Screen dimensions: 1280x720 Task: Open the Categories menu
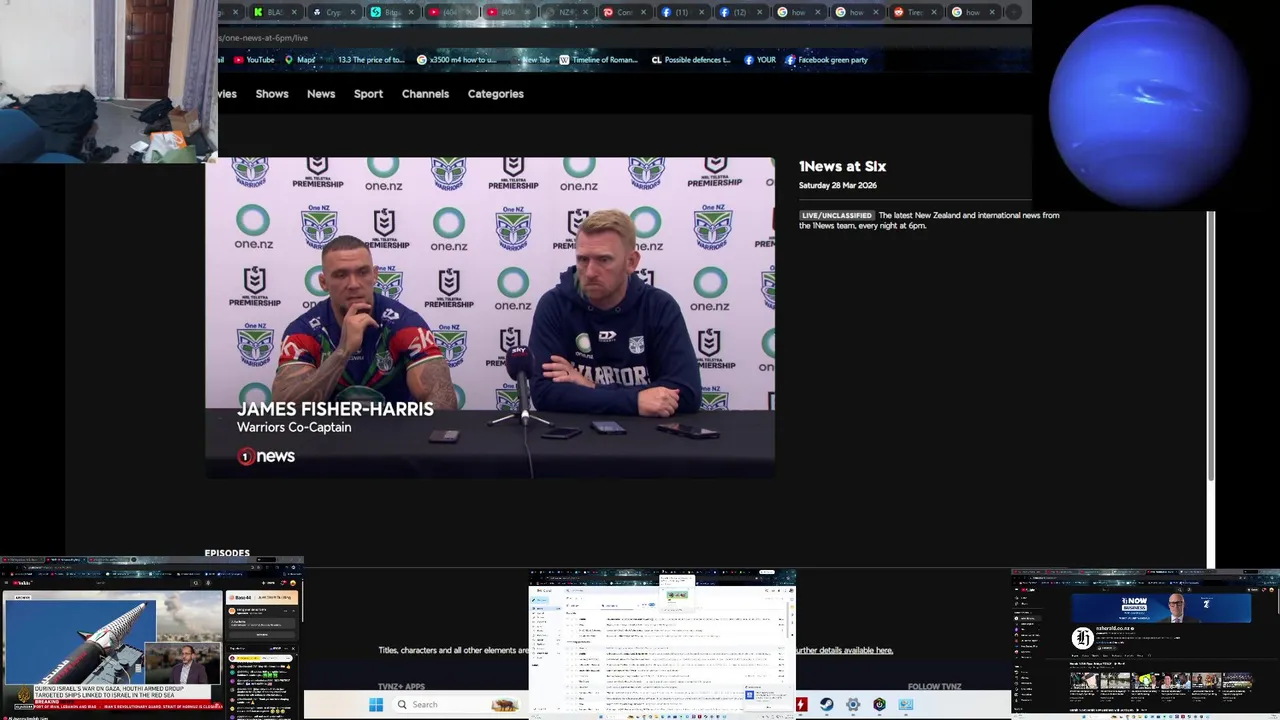coord(496,94)
